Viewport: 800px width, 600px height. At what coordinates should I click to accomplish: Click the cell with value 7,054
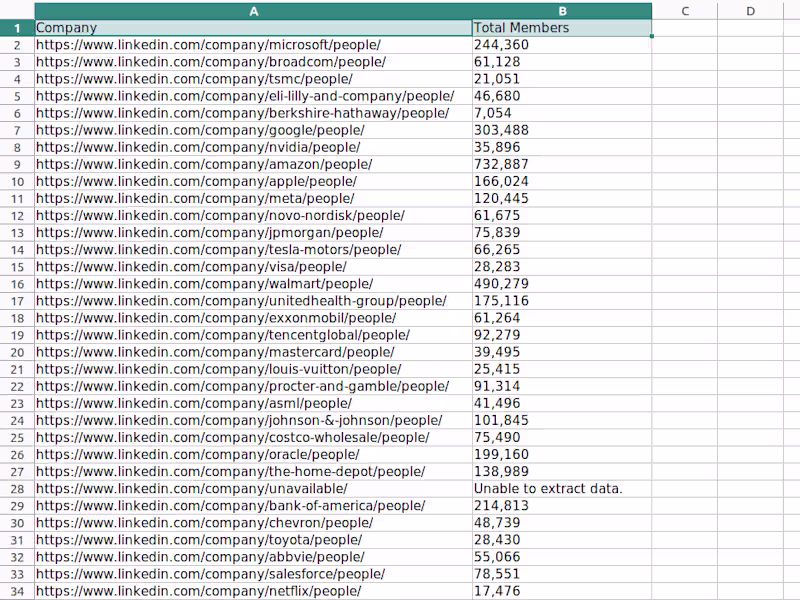tap(562, 113)
